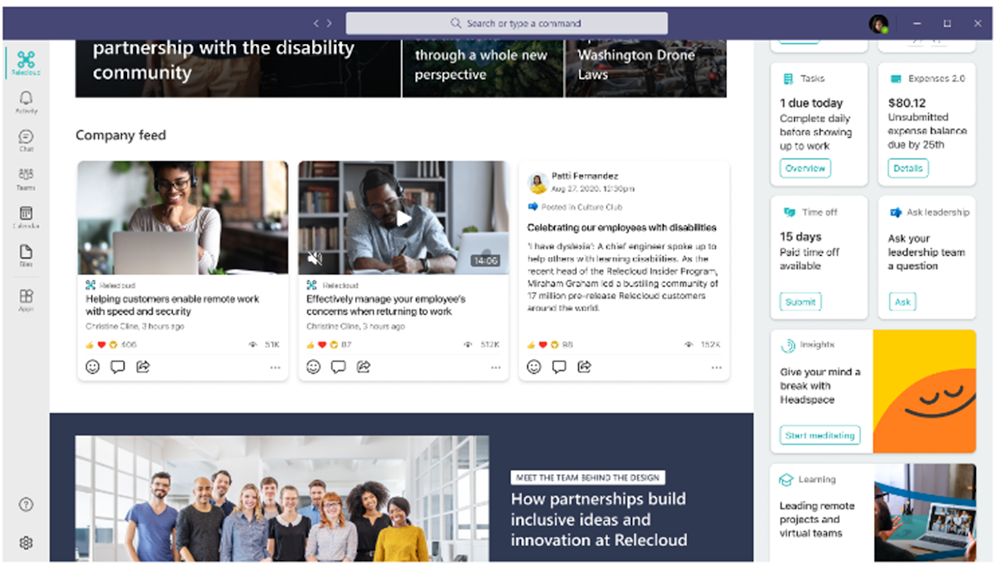The height and width of the screenshot is (571, 999).
Task: Open more options on the returning to work post
Action: click(496, 367)
